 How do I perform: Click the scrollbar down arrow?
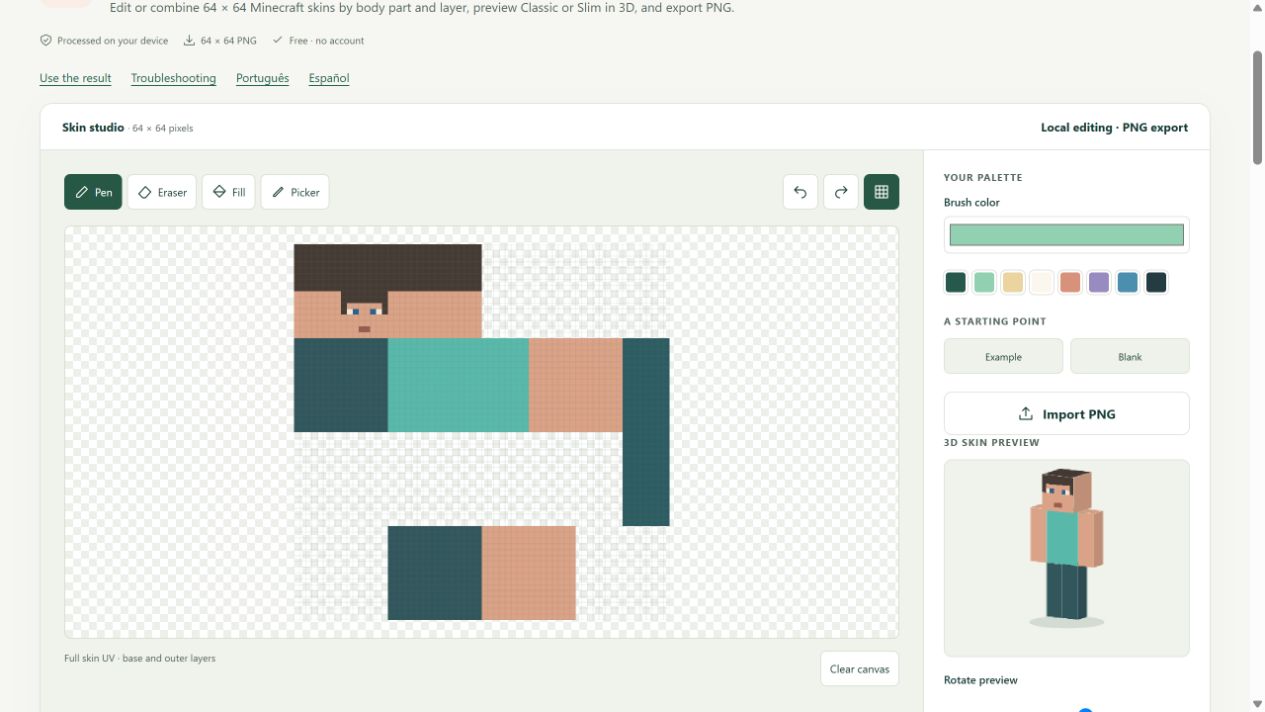[1257, 704]
